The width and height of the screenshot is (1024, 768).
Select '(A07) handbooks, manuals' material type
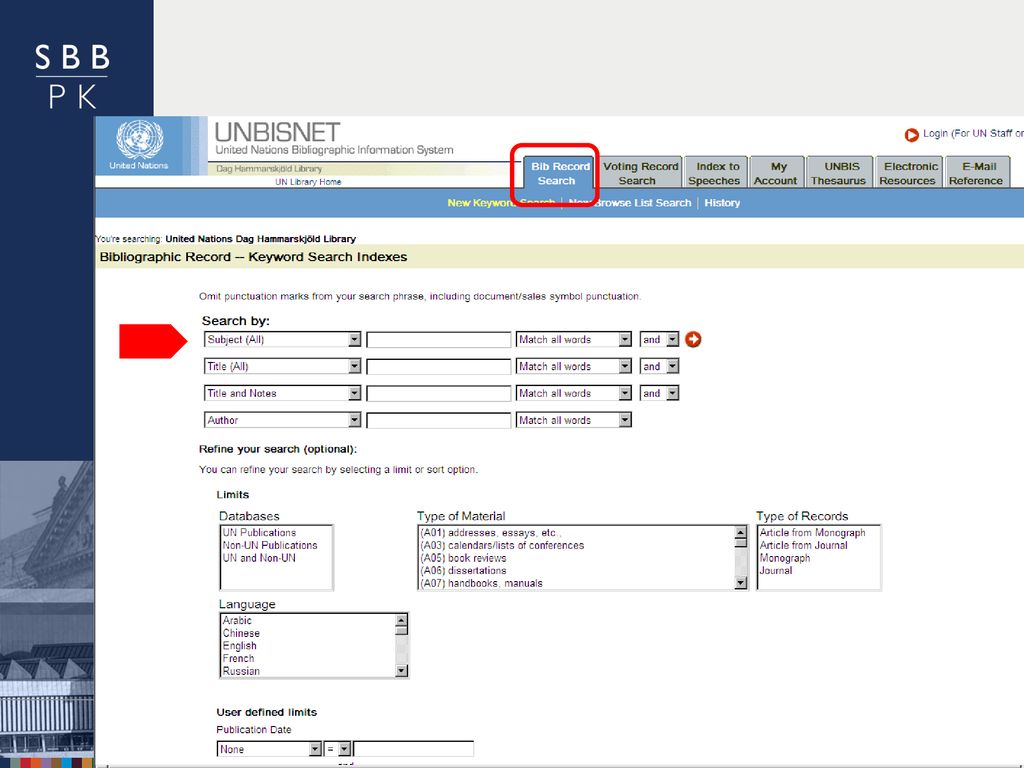point(481,583)
